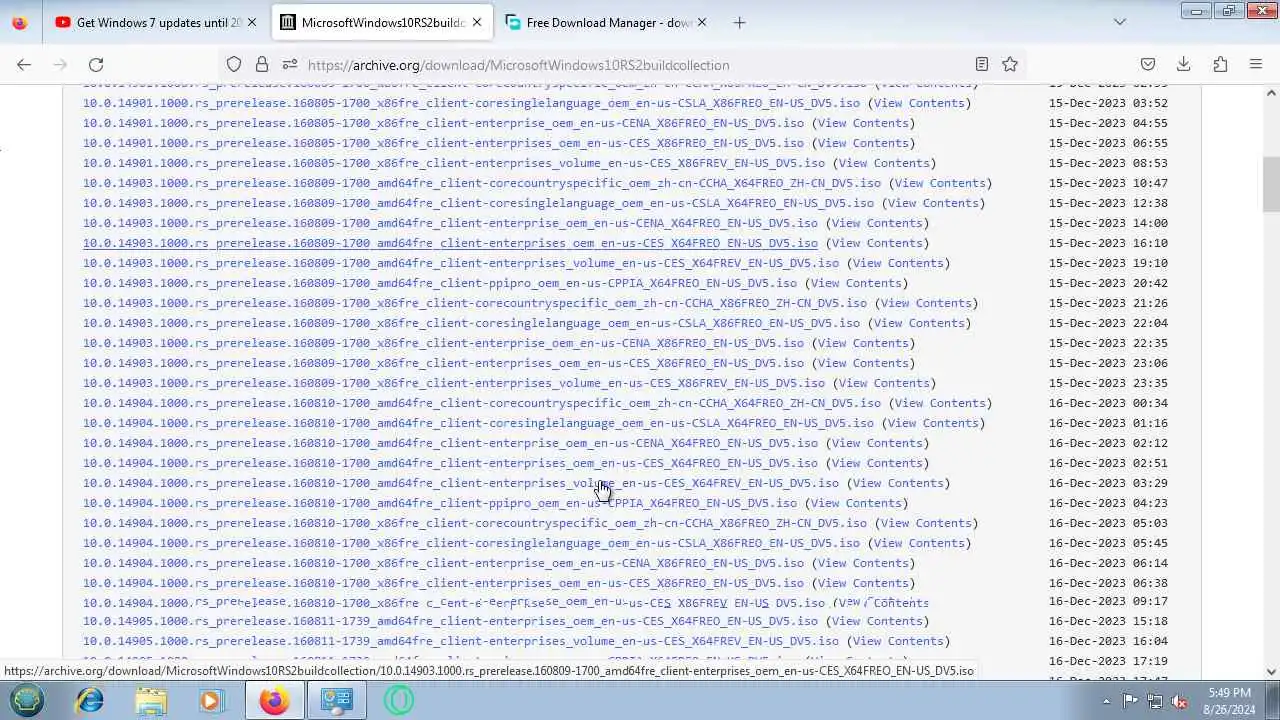Click the scrollbar down arrow
This screenshot has height=720, width=1280.
[1271, 672]
